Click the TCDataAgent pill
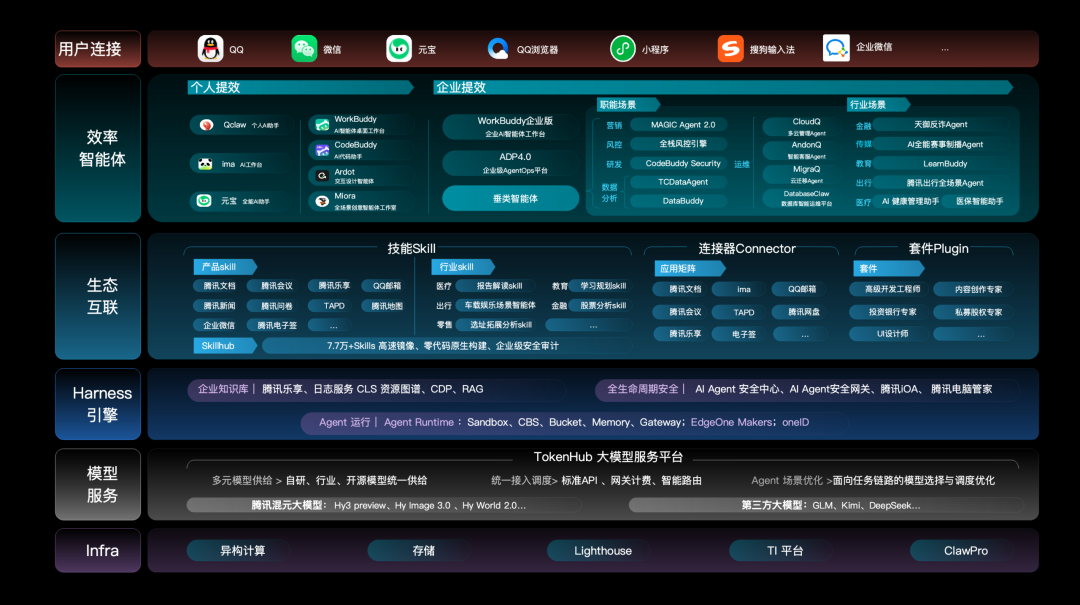 tap(679, 182)
